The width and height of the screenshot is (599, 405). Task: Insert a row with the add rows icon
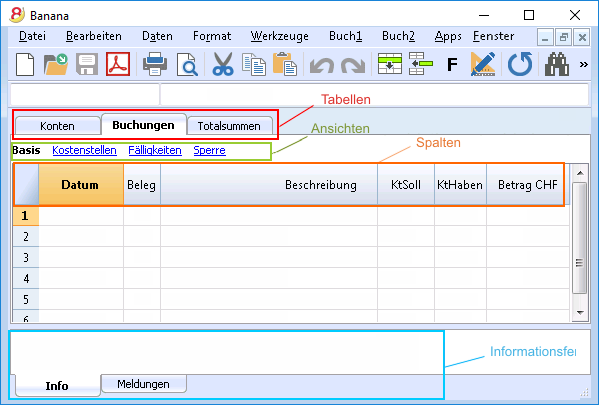pyautogui.click(x=390, y=64)
